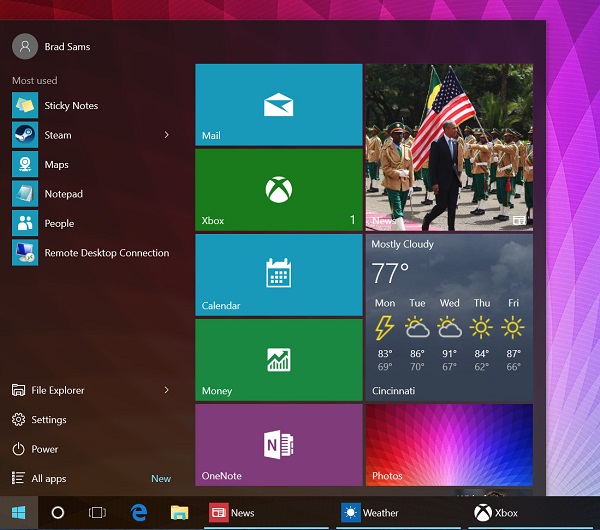Image resolution: width=600 pixels, height=530 pixels.
Task: Open Sticky Notes from most used list
Action: pos(70,105)
